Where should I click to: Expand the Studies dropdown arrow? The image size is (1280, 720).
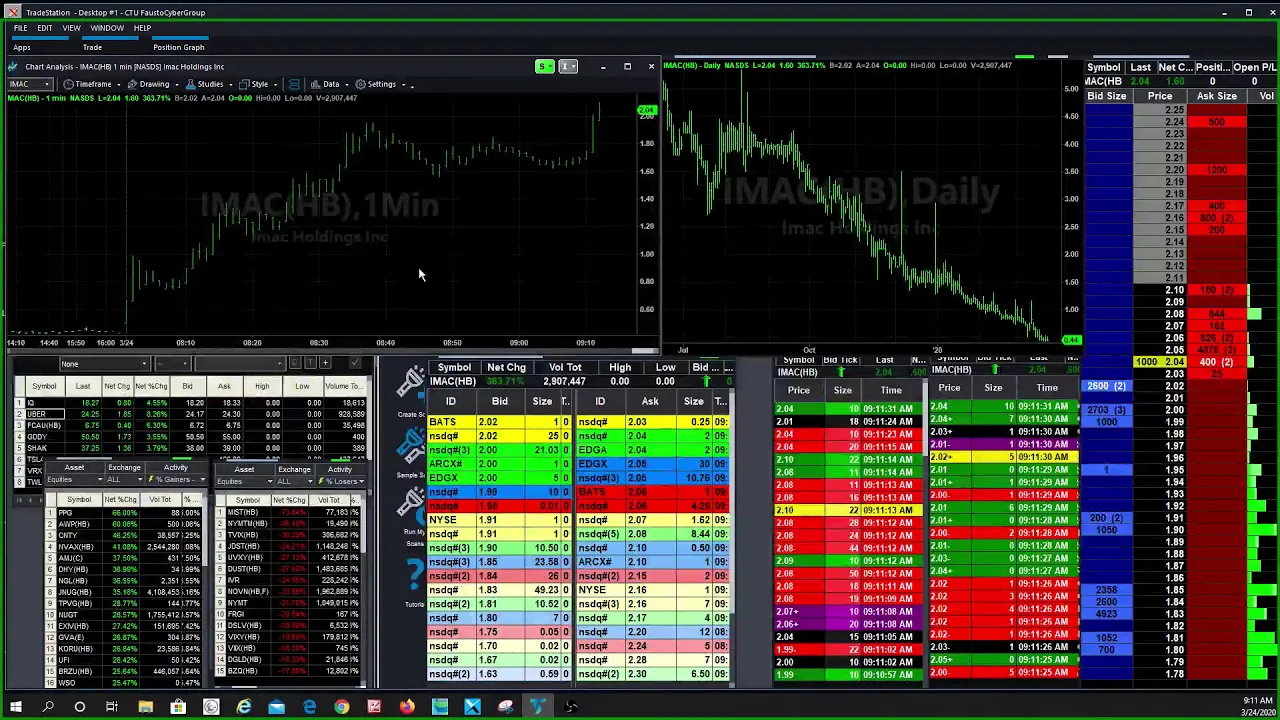click(x=230, y=84)
